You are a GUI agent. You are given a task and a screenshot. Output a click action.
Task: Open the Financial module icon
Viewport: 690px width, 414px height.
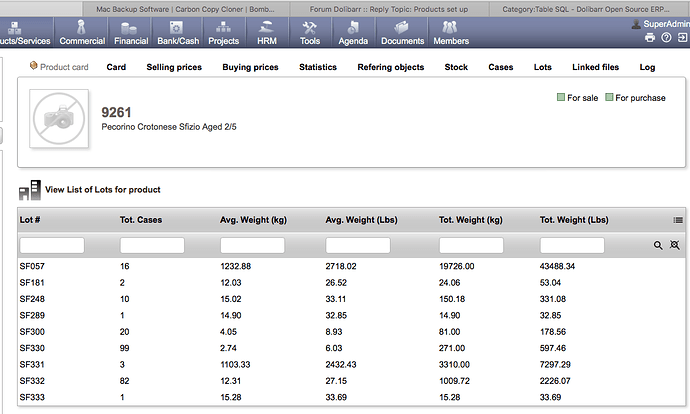coord(129,28)
